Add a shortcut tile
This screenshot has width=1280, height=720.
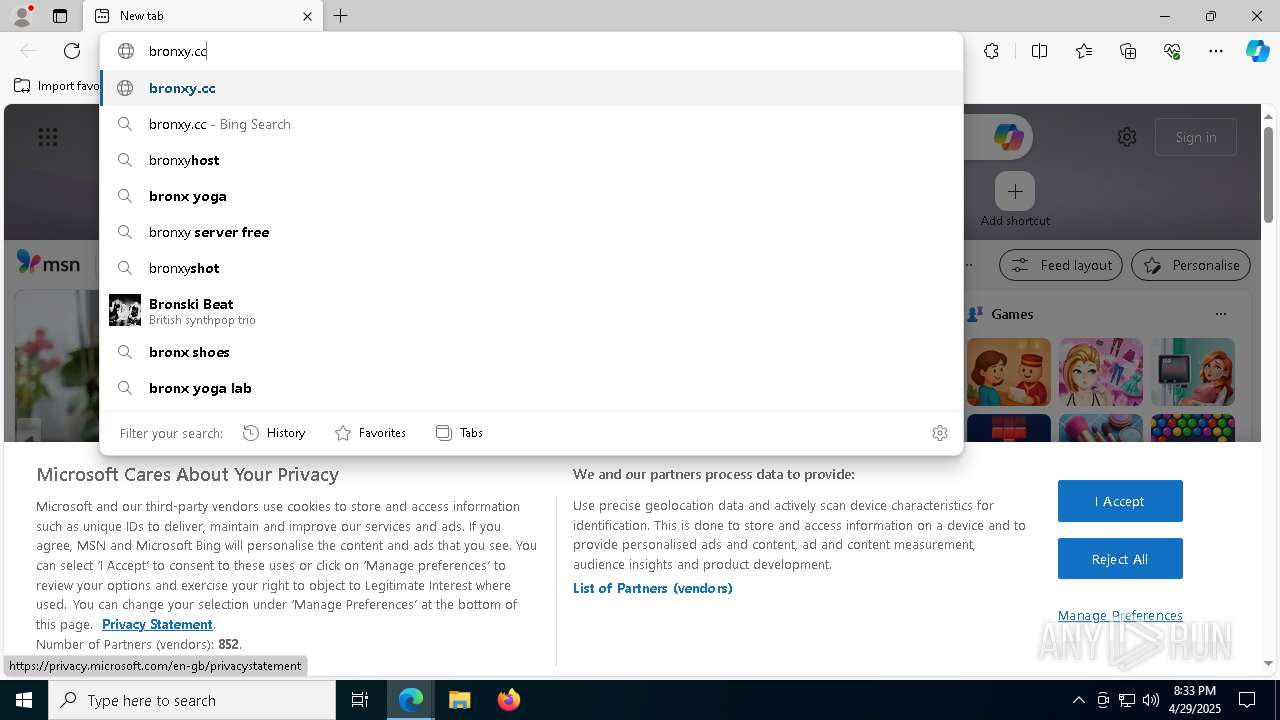(1015, 191)
